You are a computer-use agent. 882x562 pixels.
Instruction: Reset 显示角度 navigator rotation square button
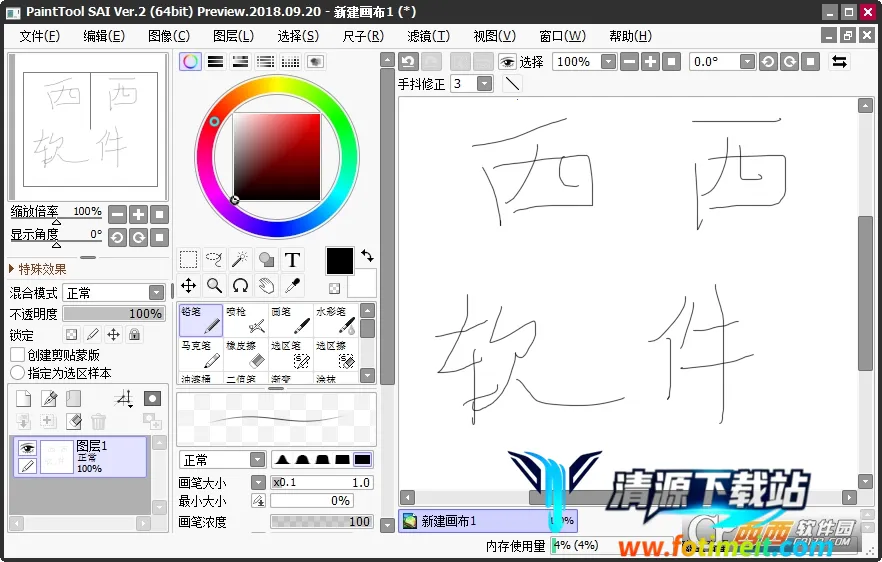(160, 237)
